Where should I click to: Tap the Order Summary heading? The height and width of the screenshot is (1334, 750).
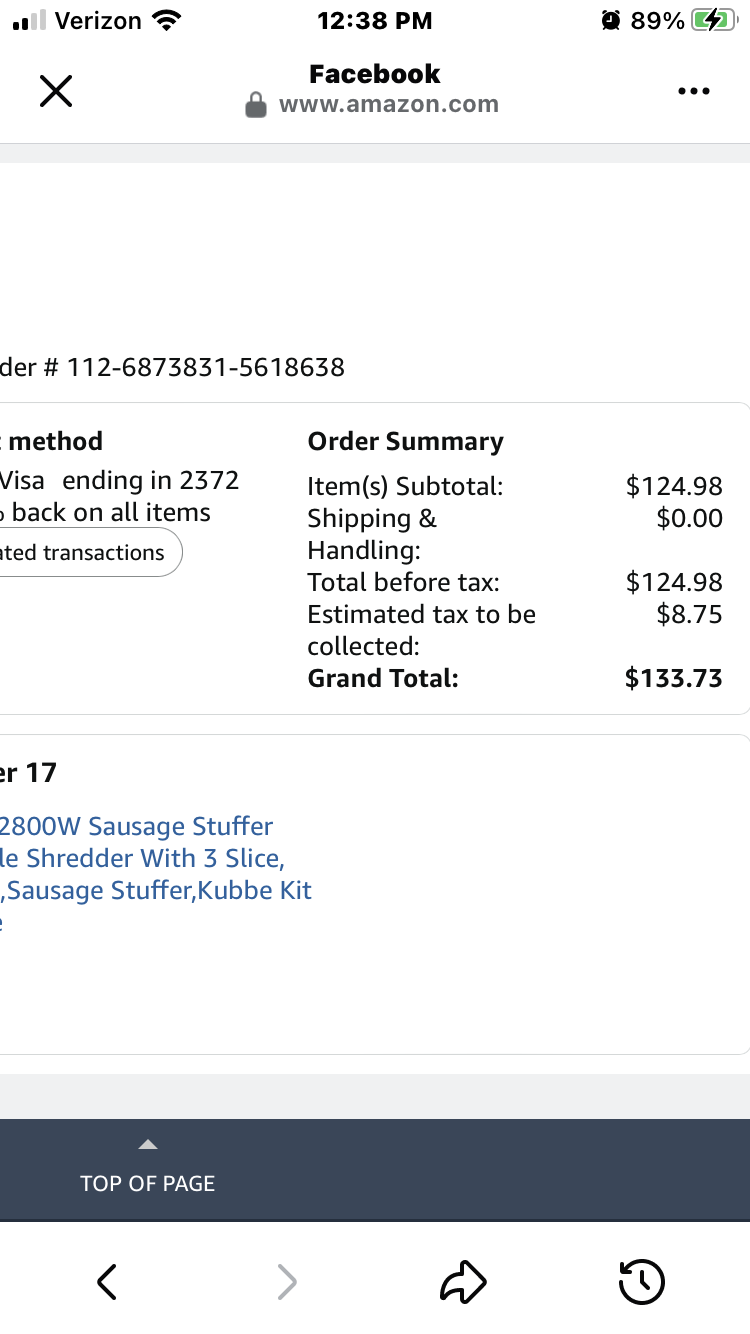[x=405, y=442]
